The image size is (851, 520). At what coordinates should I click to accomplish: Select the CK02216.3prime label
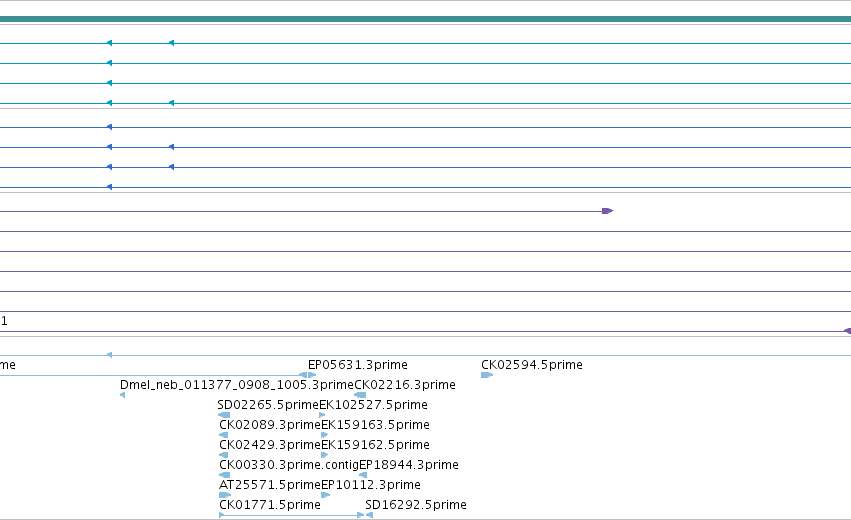coord(405,385)
